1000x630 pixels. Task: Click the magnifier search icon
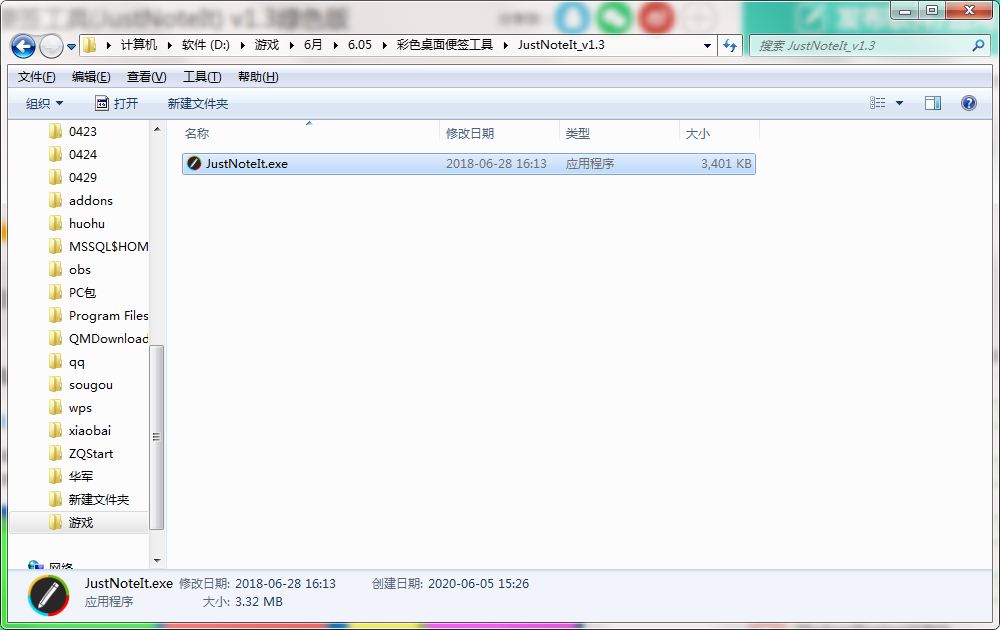[x=978, y=45]
